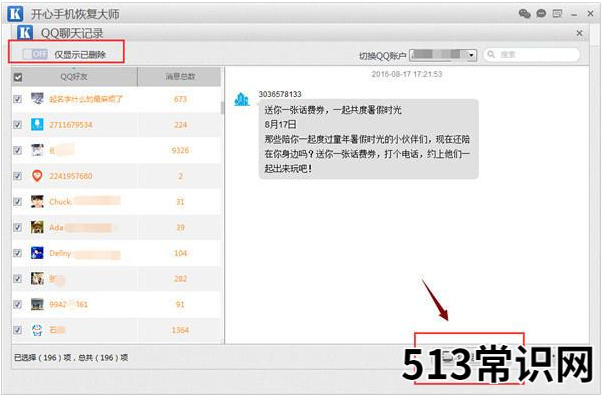Click Chuck's avatar picture
Viewport: 603px width, 395px height.
tap(37, 202)
